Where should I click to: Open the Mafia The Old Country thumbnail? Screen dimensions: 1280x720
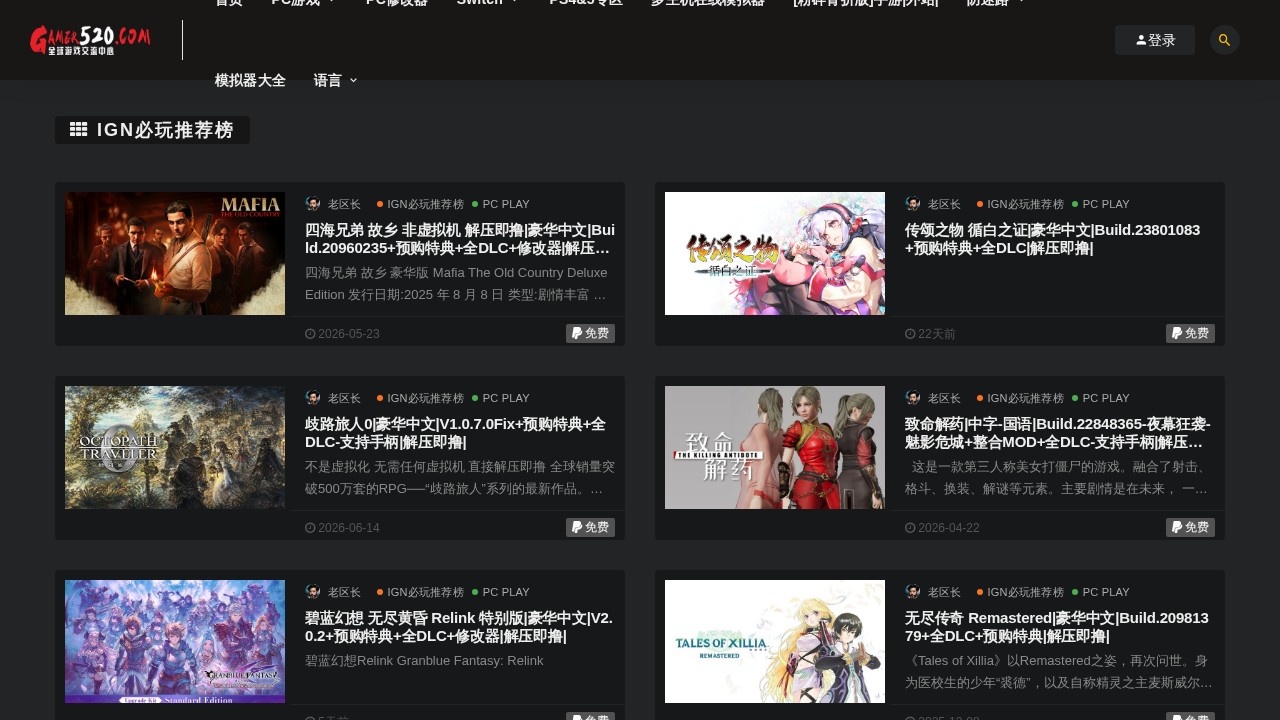click(x=175, y=253)
